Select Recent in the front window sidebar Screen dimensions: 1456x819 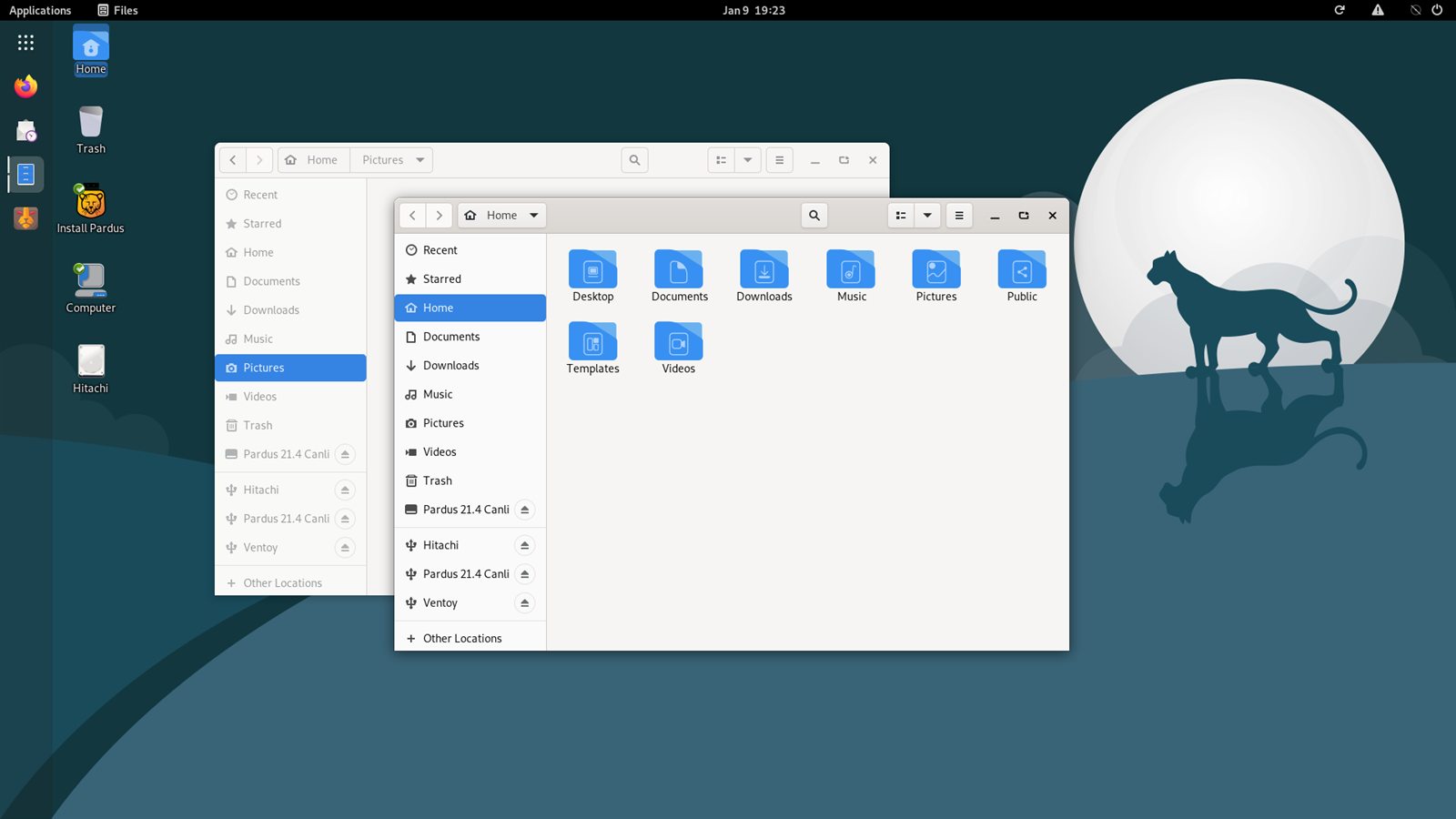(x=470, y=250)
